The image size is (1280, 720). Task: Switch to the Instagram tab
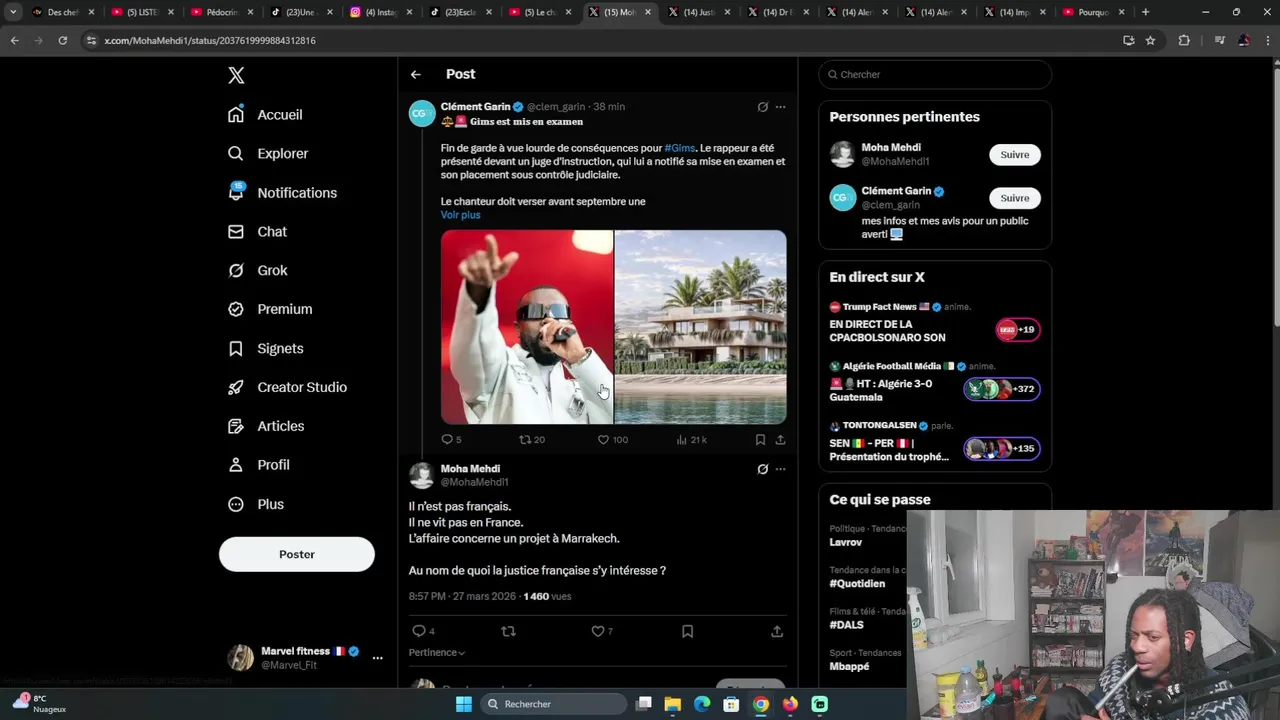click(380, 12)
